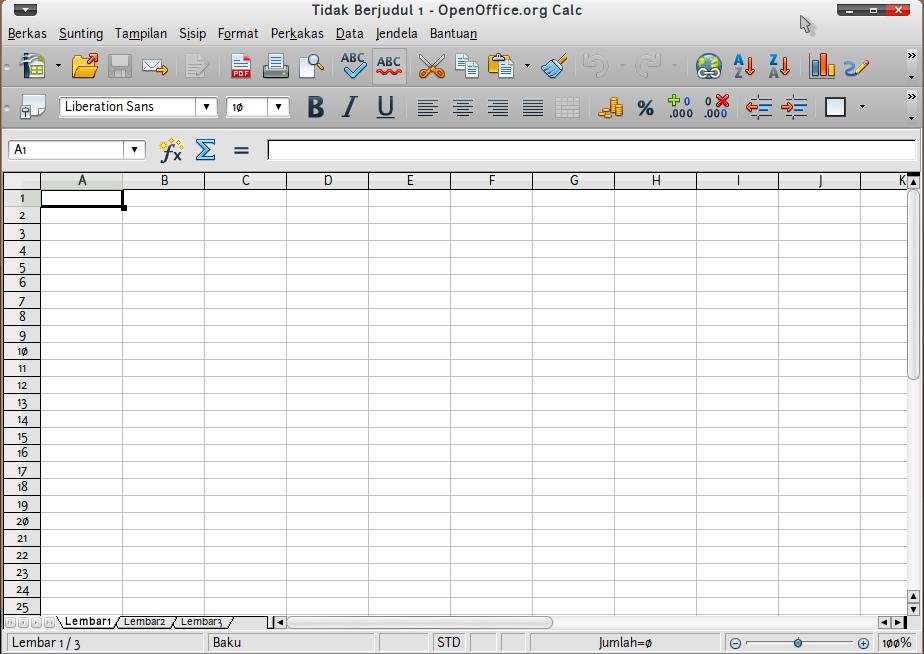
Task: Export directly as PDF
Action: coord(240,66)
